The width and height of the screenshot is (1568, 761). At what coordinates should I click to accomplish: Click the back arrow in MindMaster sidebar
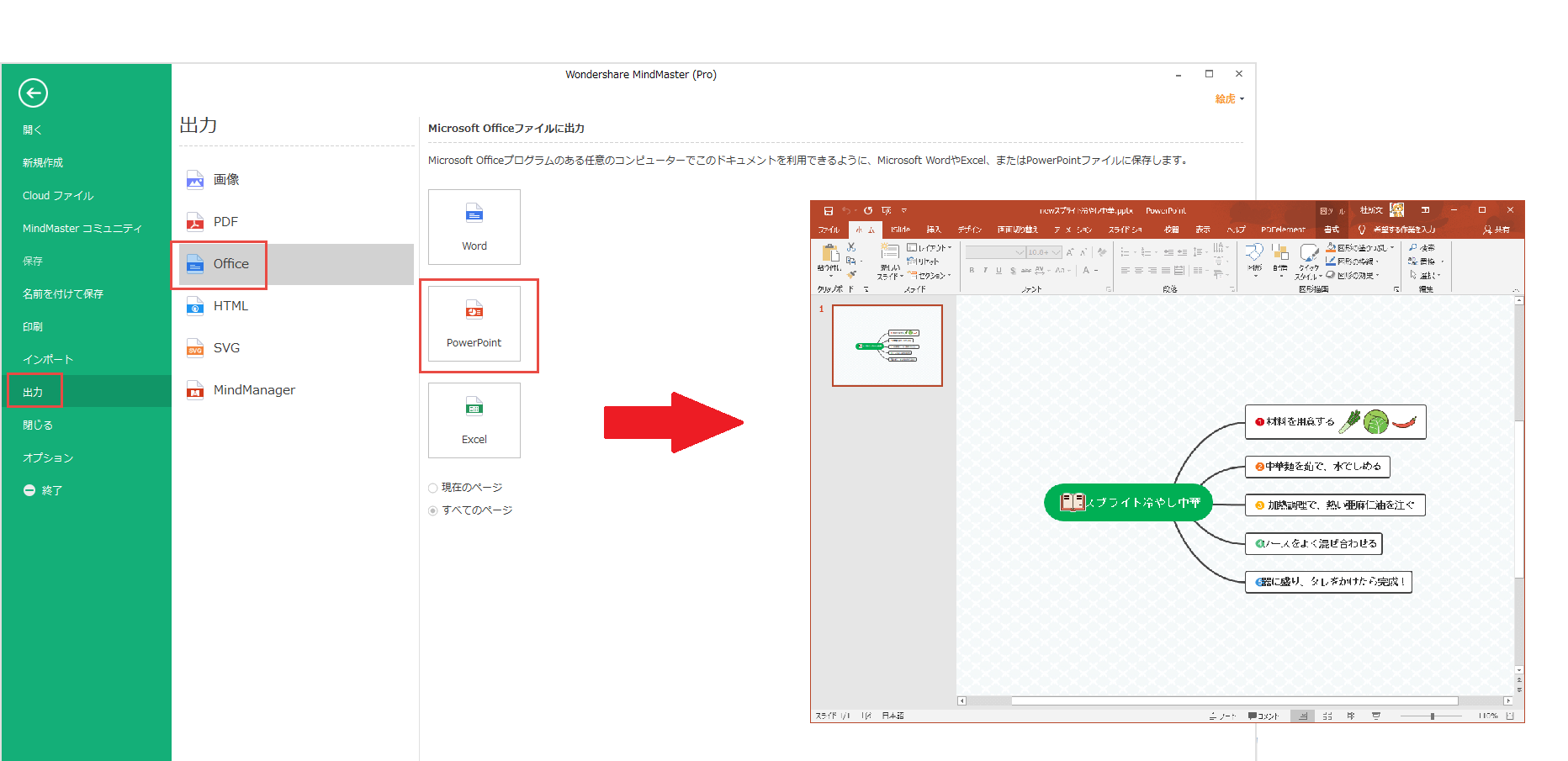[x=33, y=92]
